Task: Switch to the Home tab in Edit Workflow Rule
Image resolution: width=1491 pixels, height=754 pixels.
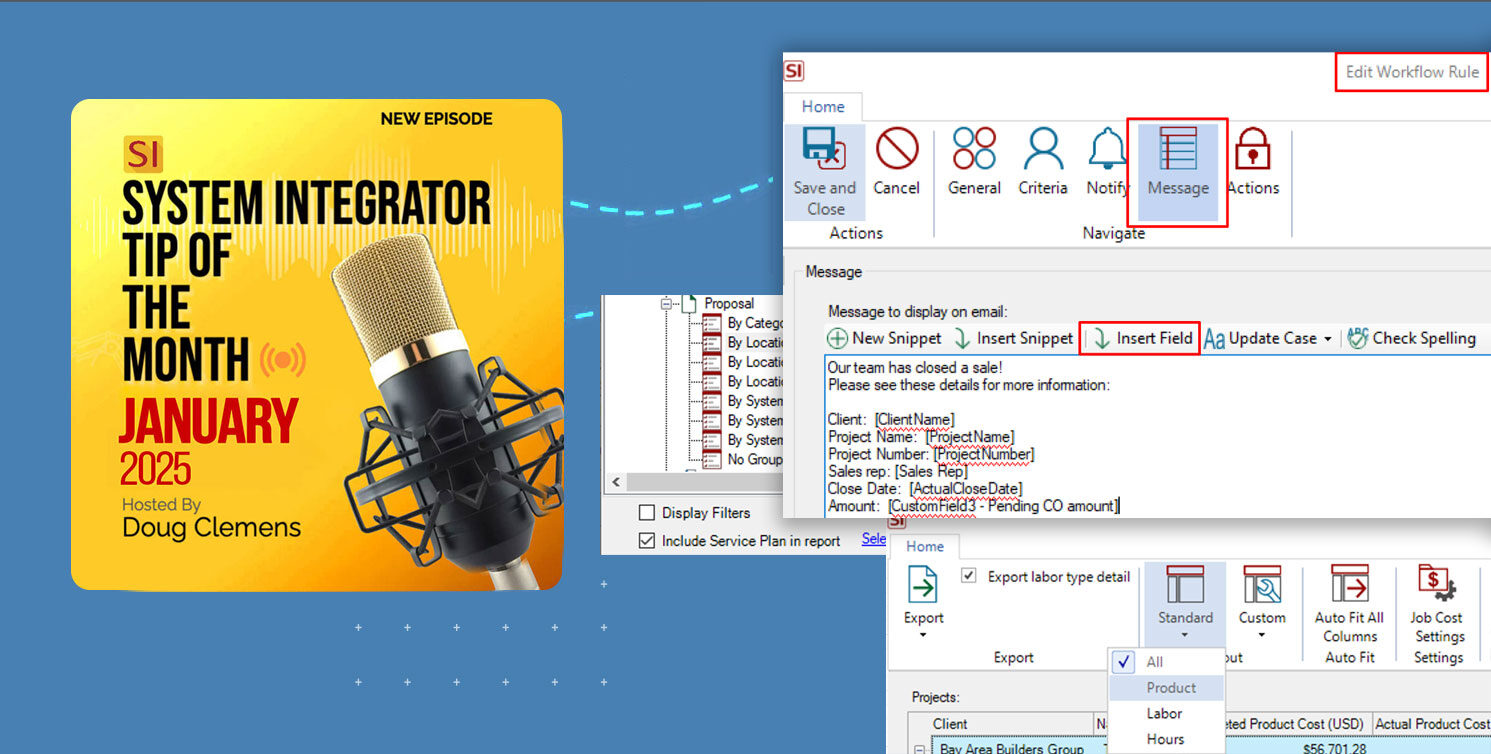Action: (823, 106)
